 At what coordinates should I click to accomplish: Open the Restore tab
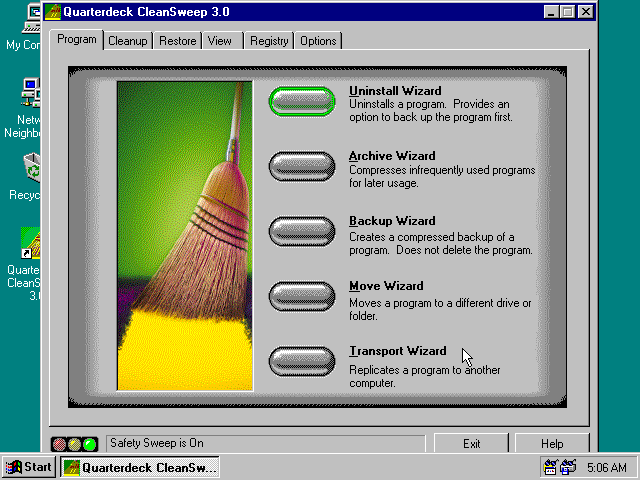178,41
